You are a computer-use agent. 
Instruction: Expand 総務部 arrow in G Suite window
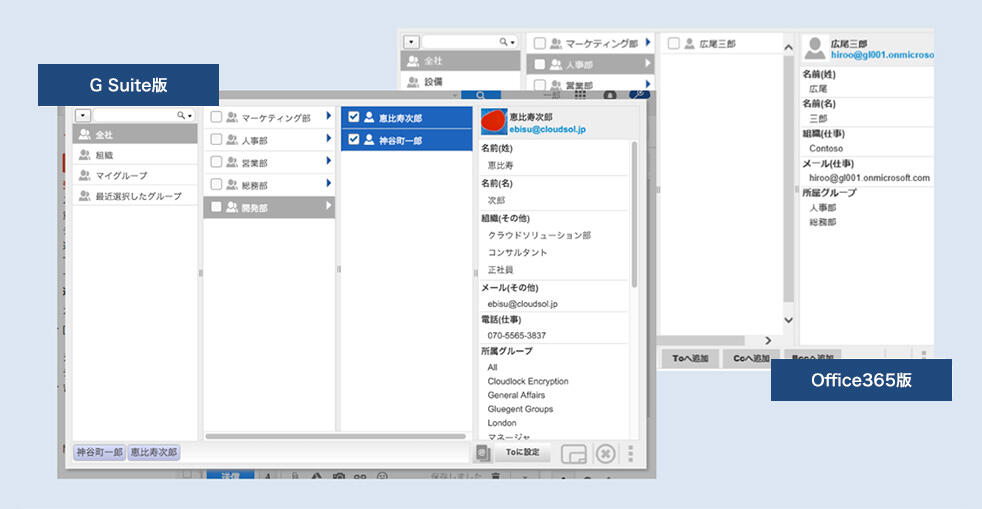pyautogui.click(x=328, y=183)
